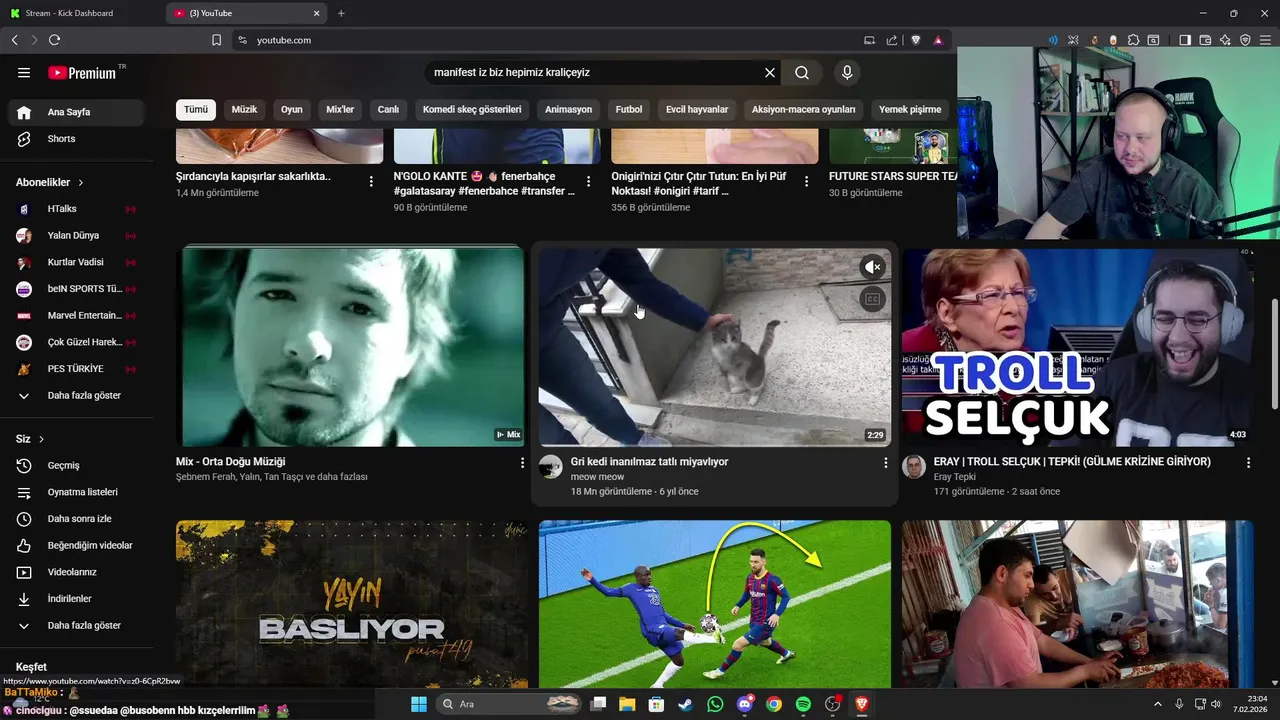Screen dimensions: 1280x720
Task: Select the Mix'ler filter chip
Action: point(340,109)
